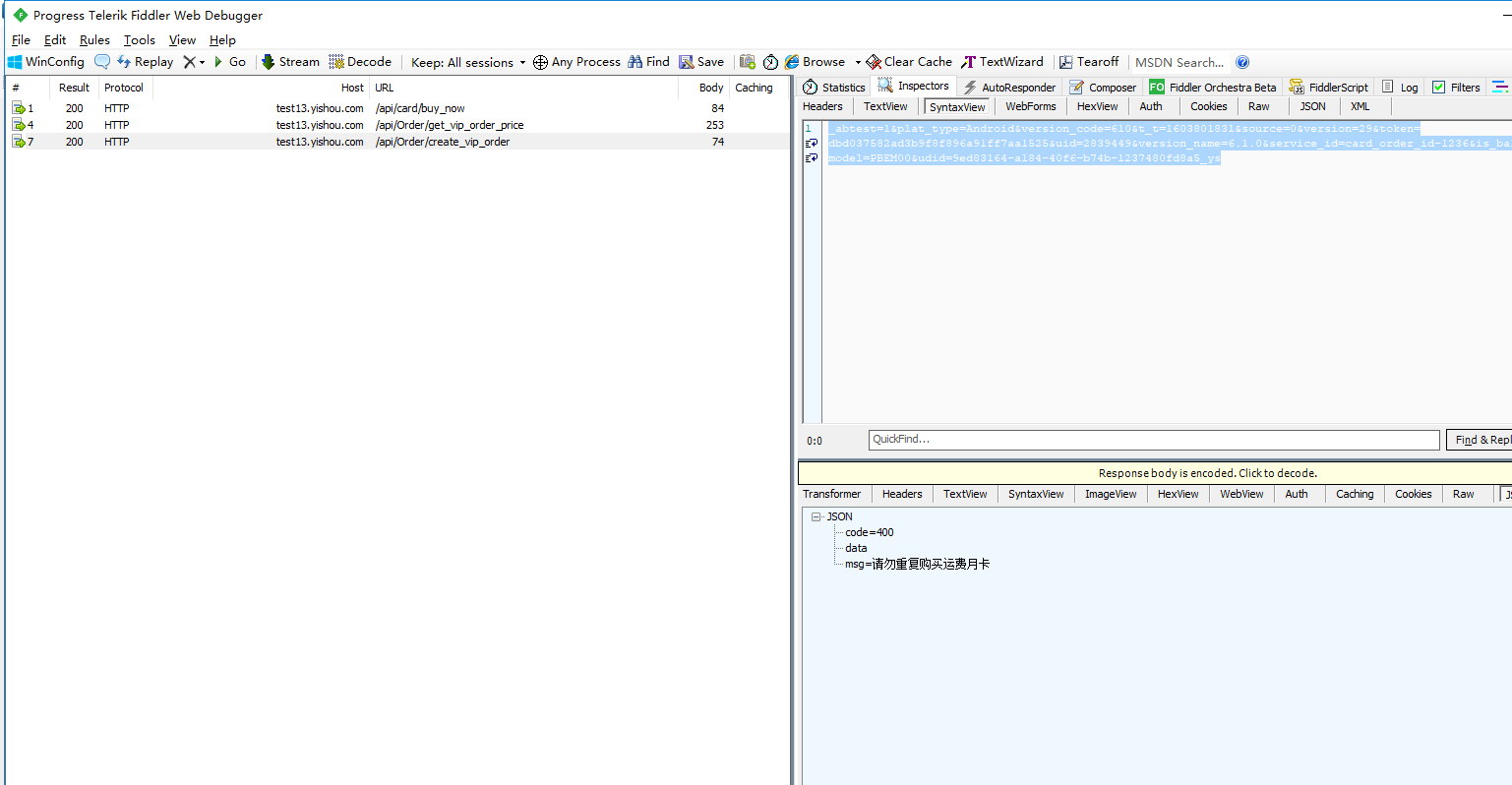
Task: Toggle Decode mode in toolbar
Action: click(x=360, y=62)
